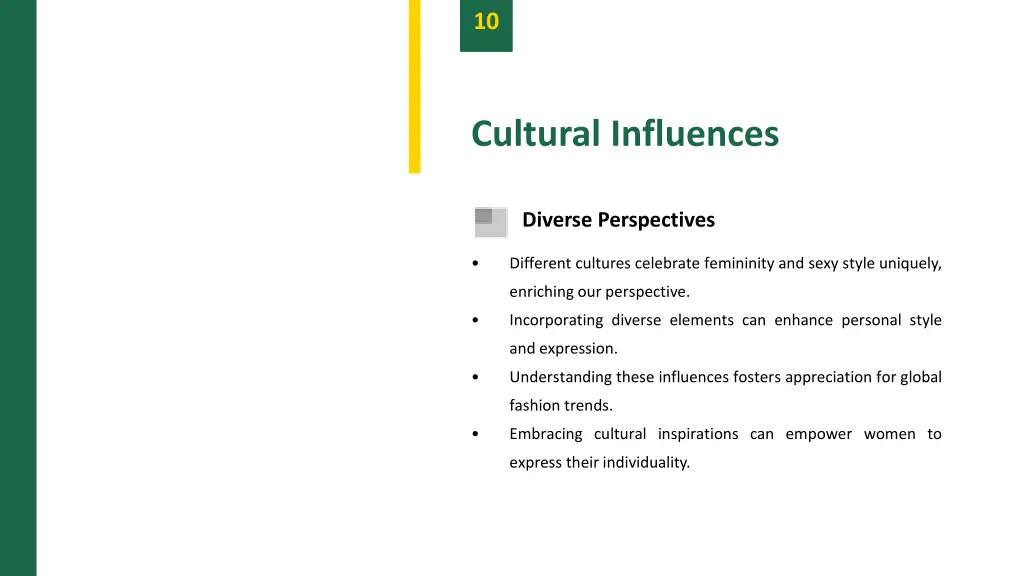This screenshot has width=1024, height=576.
Task: Select the slide number 10 badge
Action: pyautogui.click(x=486, y=24)
